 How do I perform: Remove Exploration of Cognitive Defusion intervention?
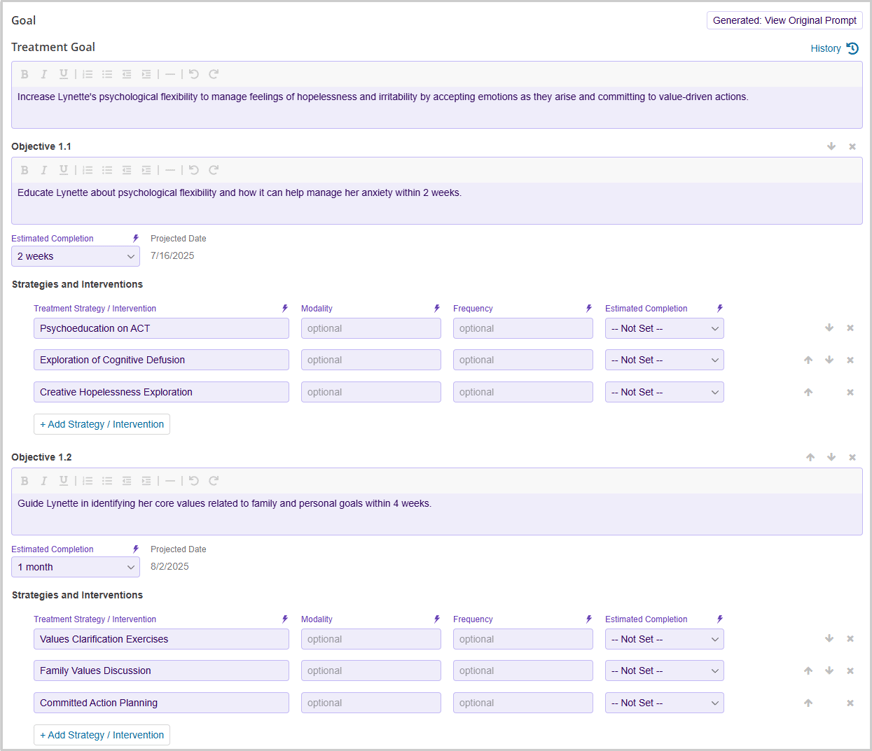(850, 360)
